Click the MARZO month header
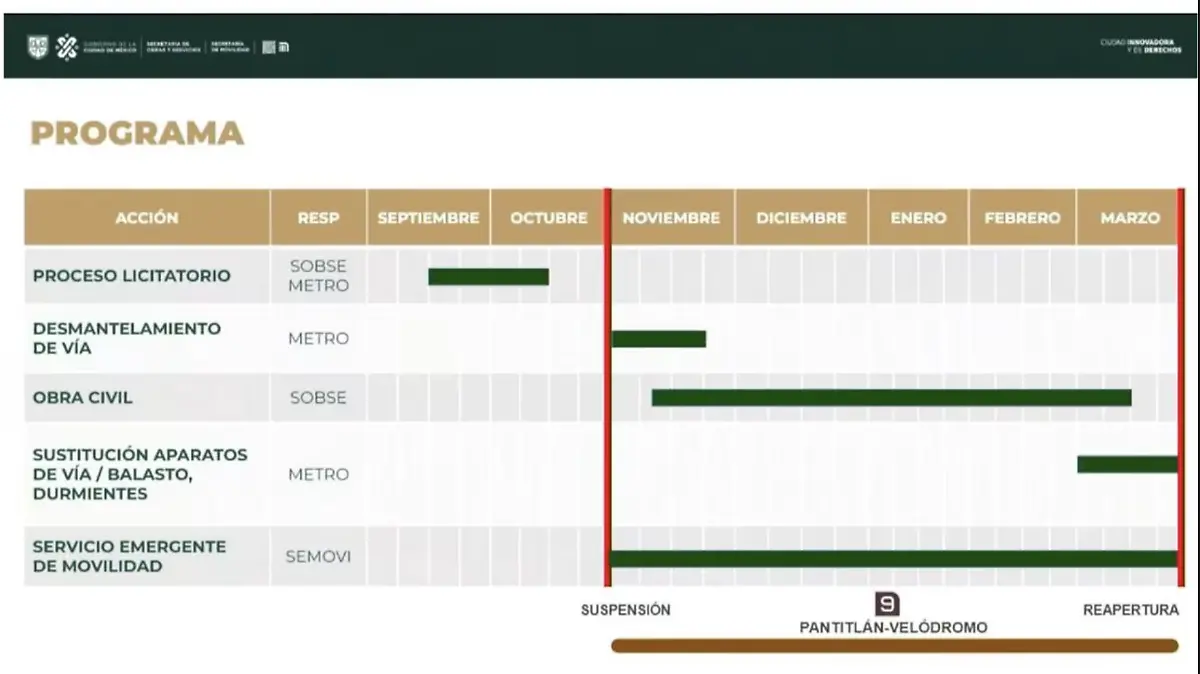Screen dimensions: 1200x674 [x=1130, y=218]
